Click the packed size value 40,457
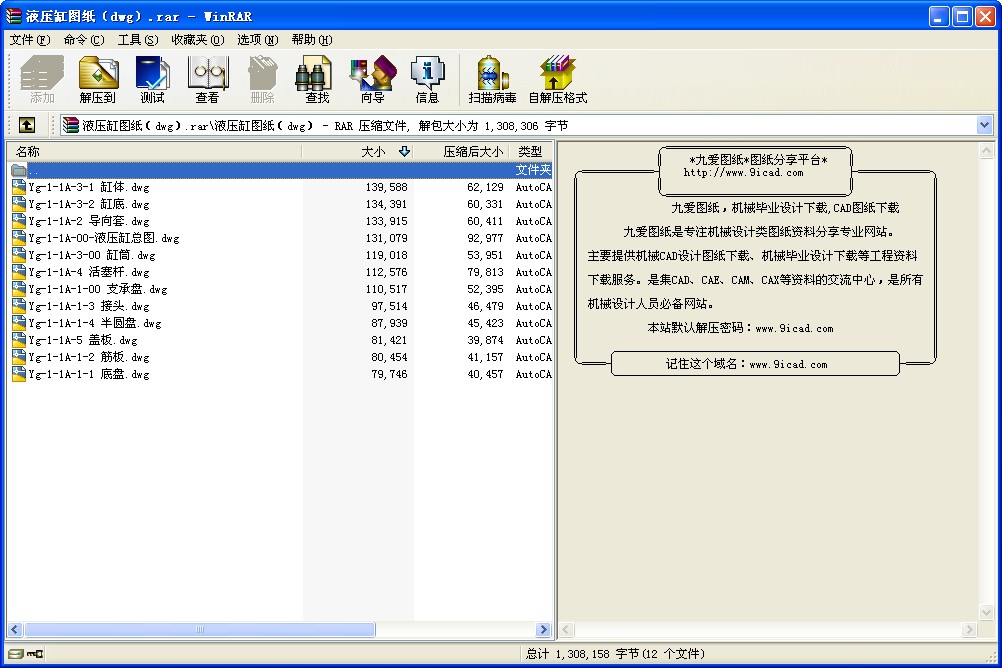This screenshot has width=1002, height=668. point(485,374)
